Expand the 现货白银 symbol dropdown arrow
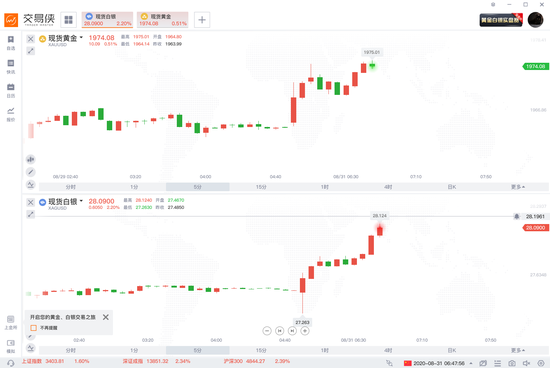The width and height of the screenshot is (550, 368). point(81,201)
